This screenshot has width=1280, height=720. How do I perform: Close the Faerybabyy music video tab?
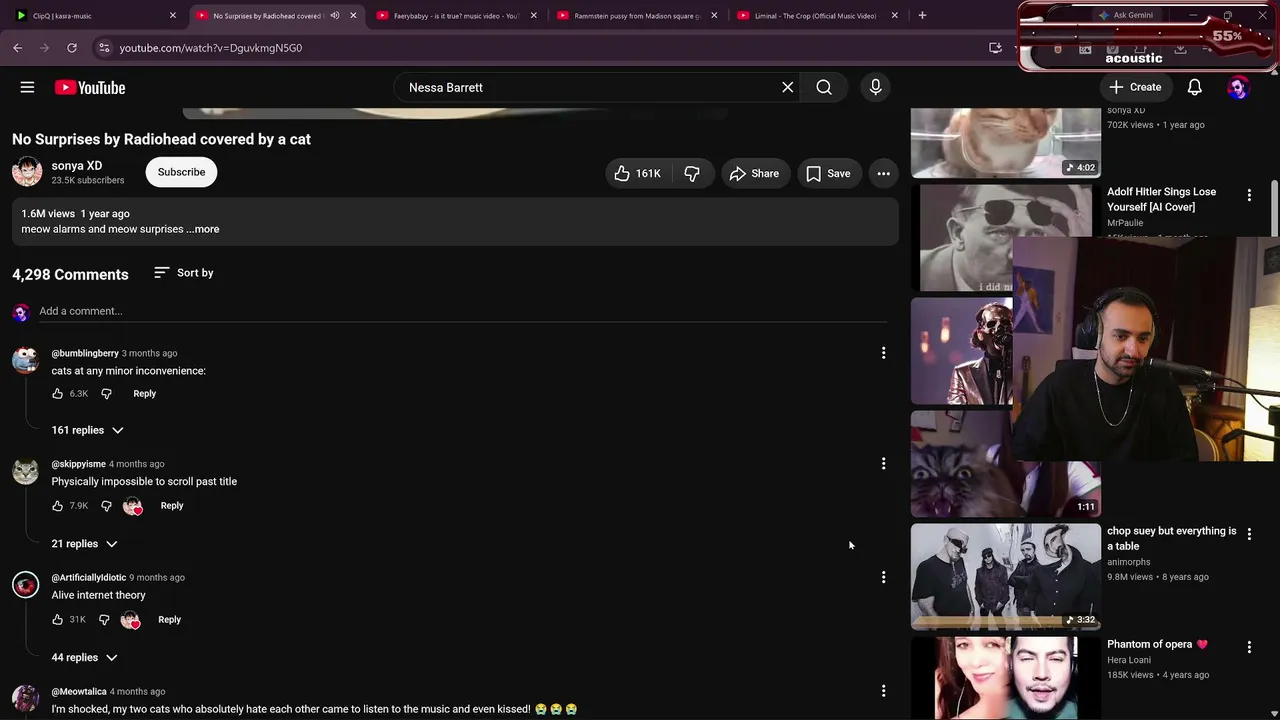[533, 15]
